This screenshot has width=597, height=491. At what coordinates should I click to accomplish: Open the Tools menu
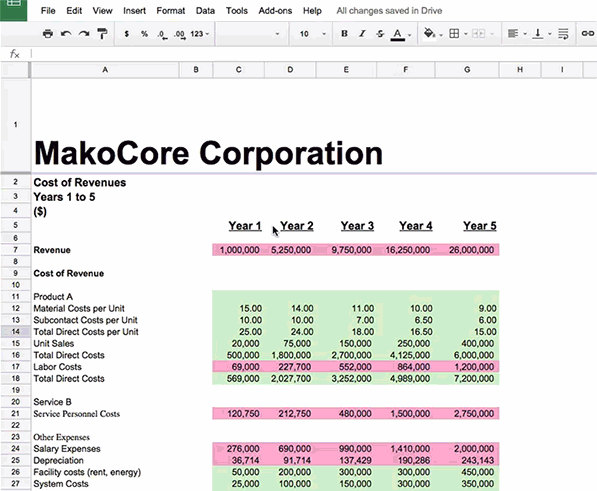click(236, 11)
